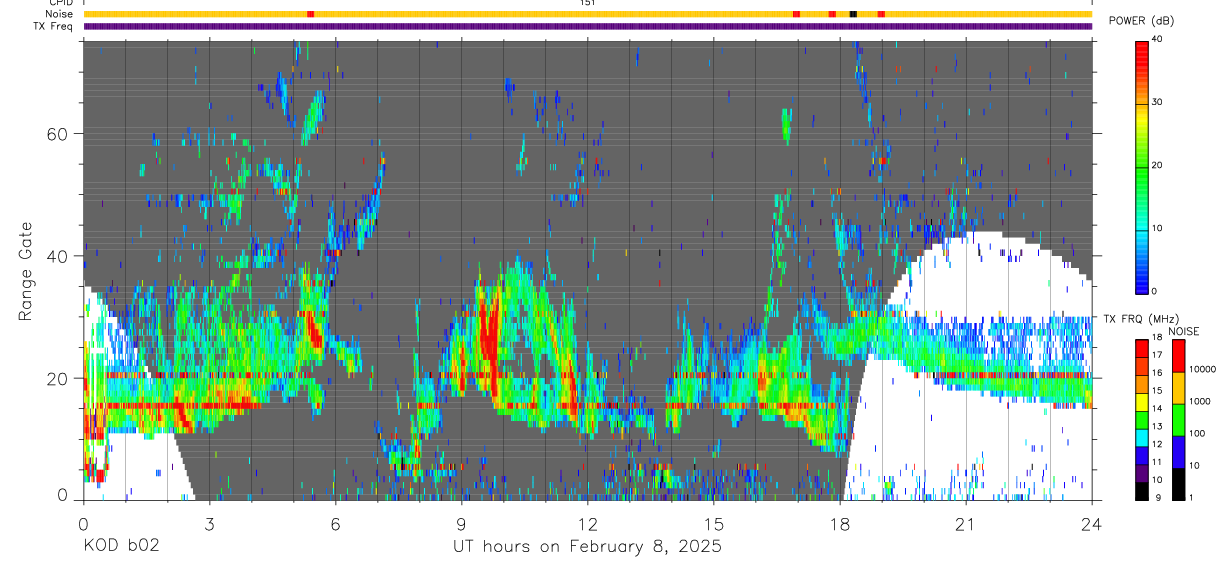The height and width of the screenshot is (567, 1228).
Task: Select the KOD b02 radar label
Action: 122,547
